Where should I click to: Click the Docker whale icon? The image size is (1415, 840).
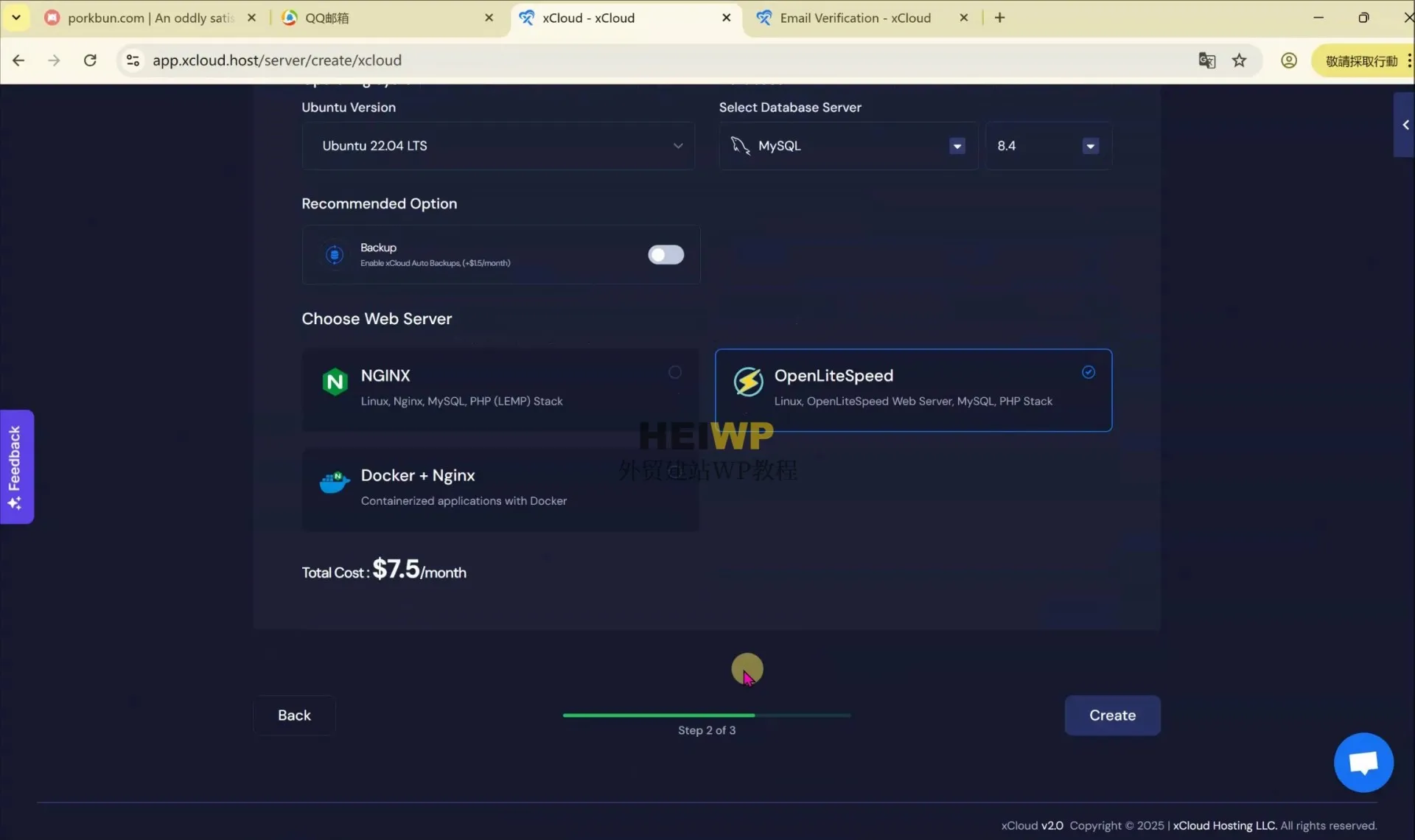tap(335, 481)
